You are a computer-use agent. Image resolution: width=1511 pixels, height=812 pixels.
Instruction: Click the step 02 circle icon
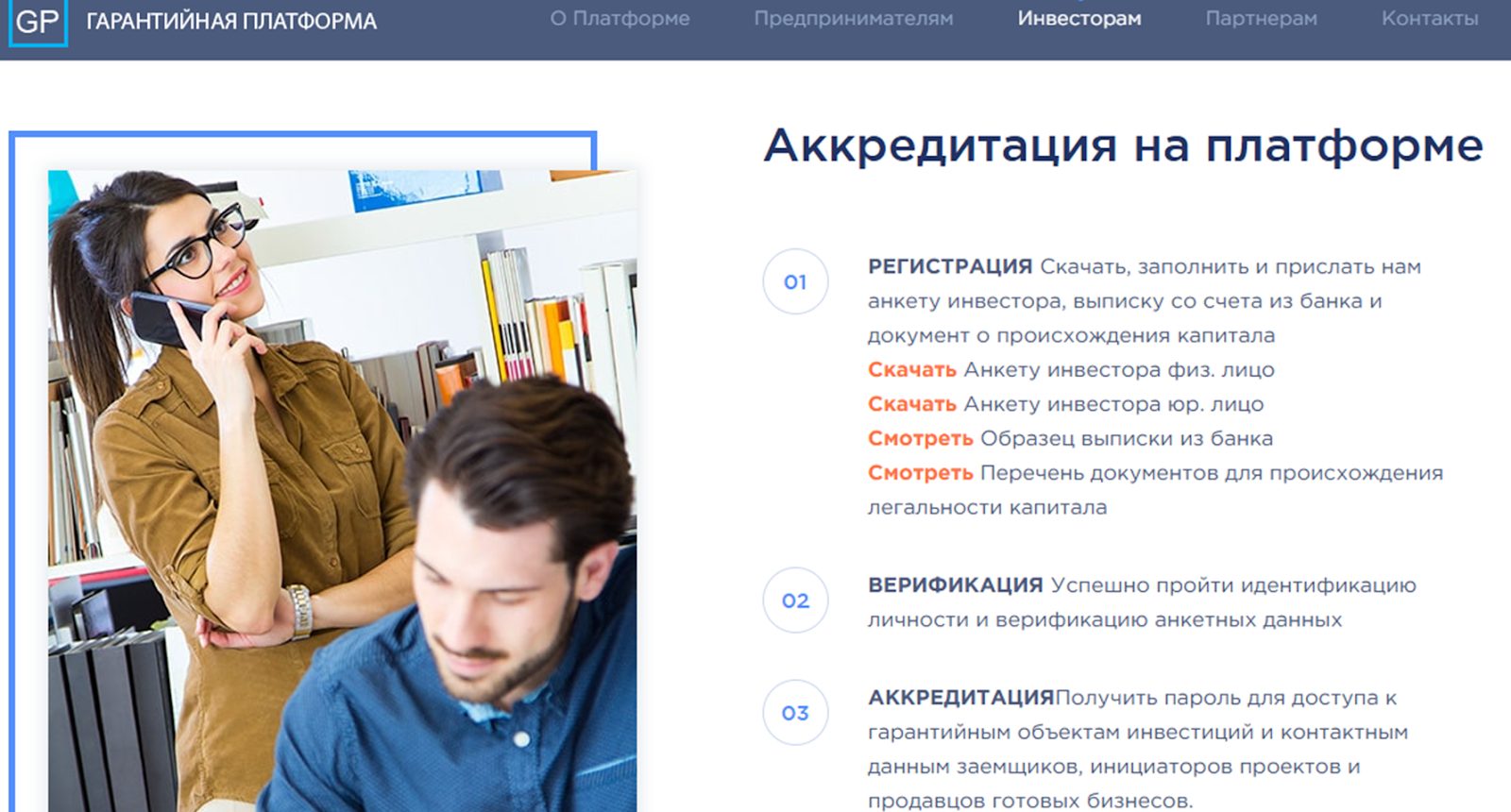(795, 601)
